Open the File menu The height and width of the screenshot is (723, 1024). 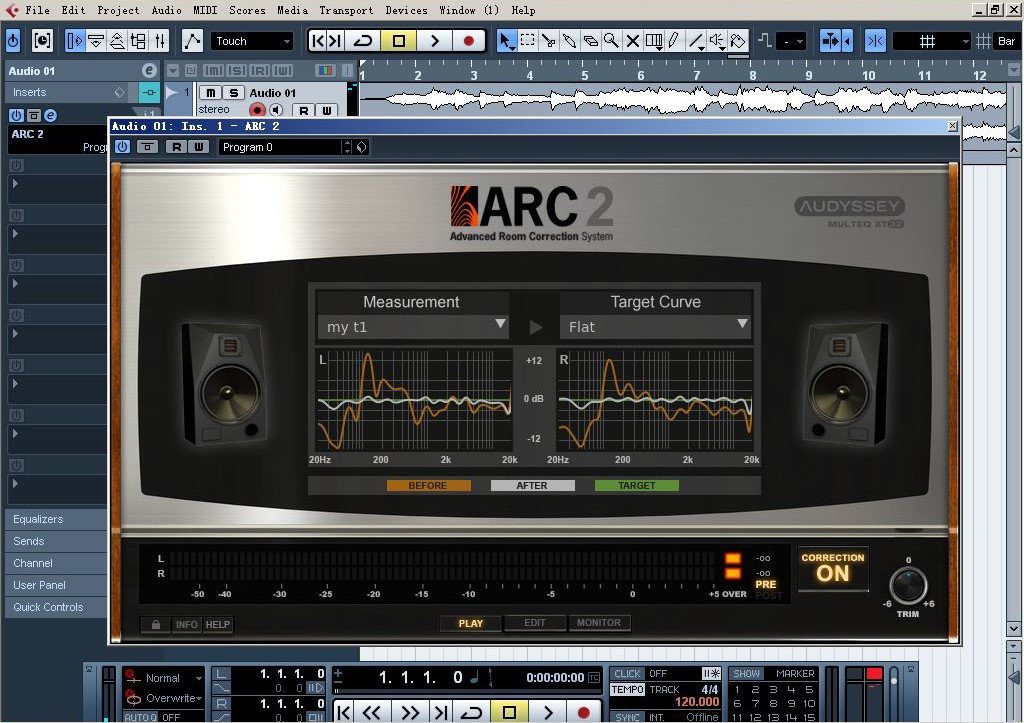[x=37, y=10]
